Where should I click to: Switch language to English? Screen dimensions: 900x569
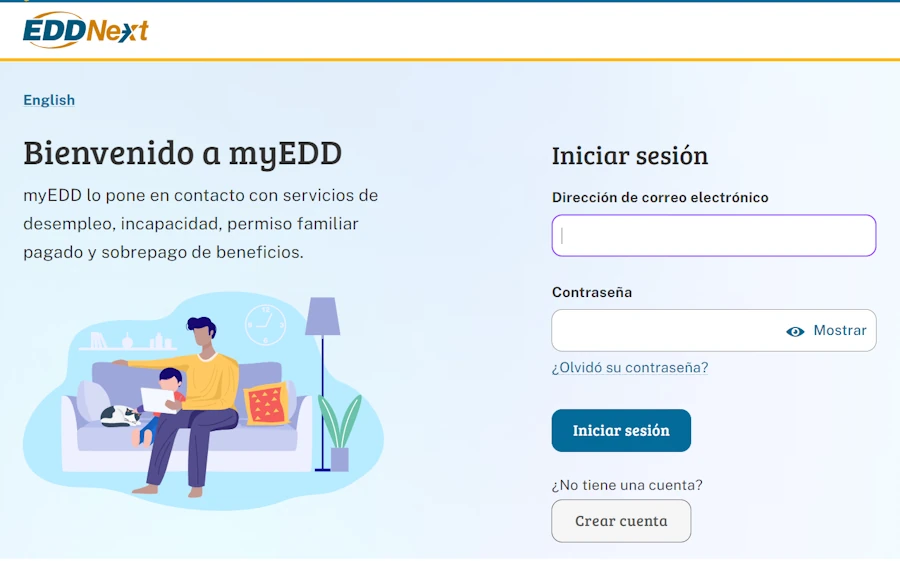coord(49,100)
